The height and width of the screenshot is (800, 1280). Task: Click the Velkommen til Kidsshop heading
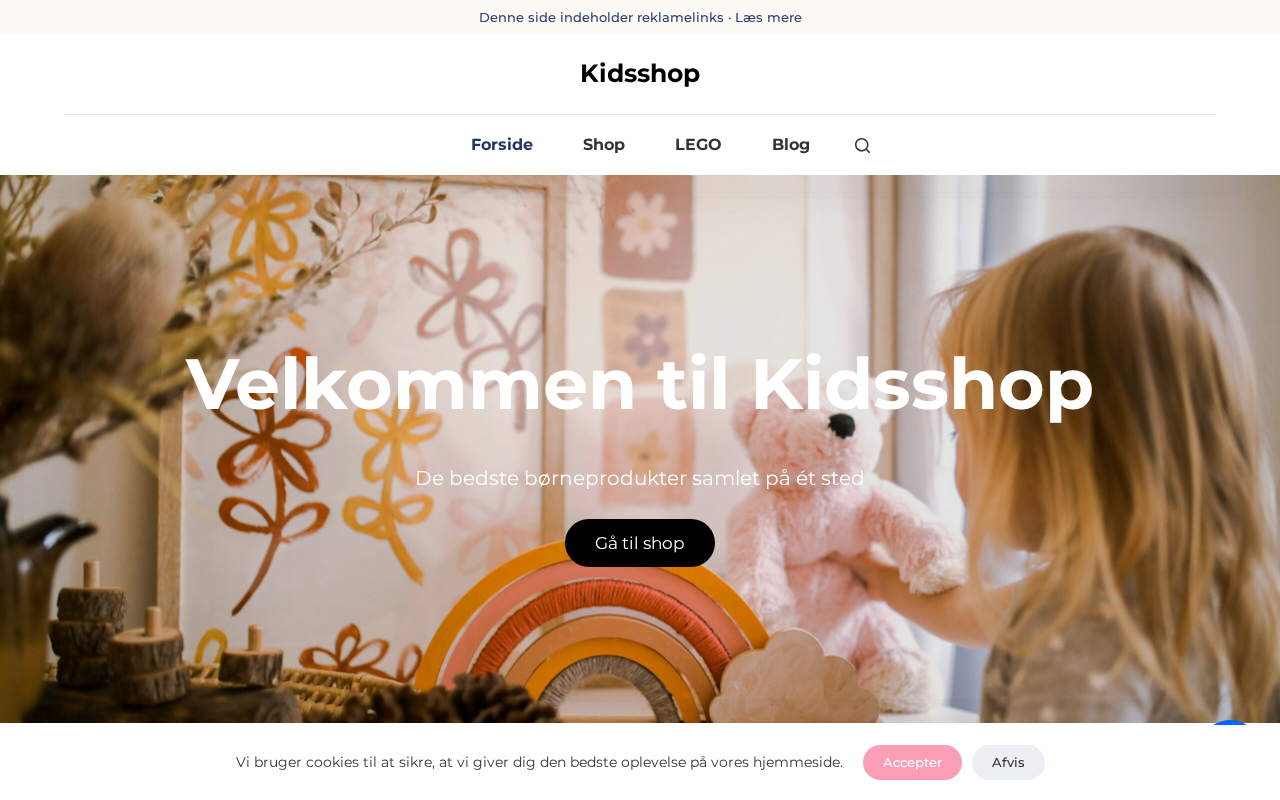(640, 384)
